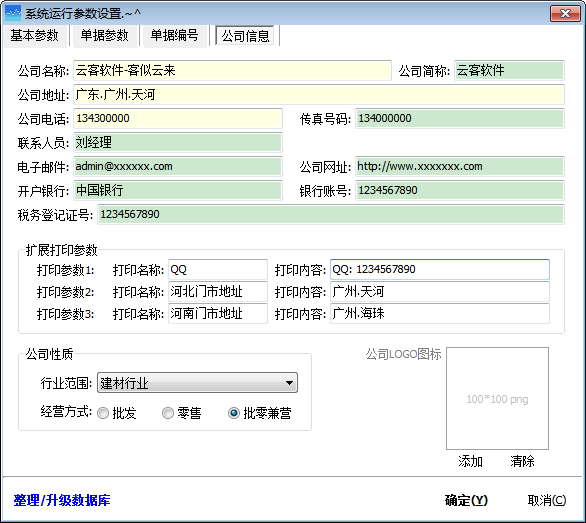The width and height of the screenshot is (586, 523).
Task: Edit 打印名称 field showing 河北门市地址
Action: click(x=218, y=292)
